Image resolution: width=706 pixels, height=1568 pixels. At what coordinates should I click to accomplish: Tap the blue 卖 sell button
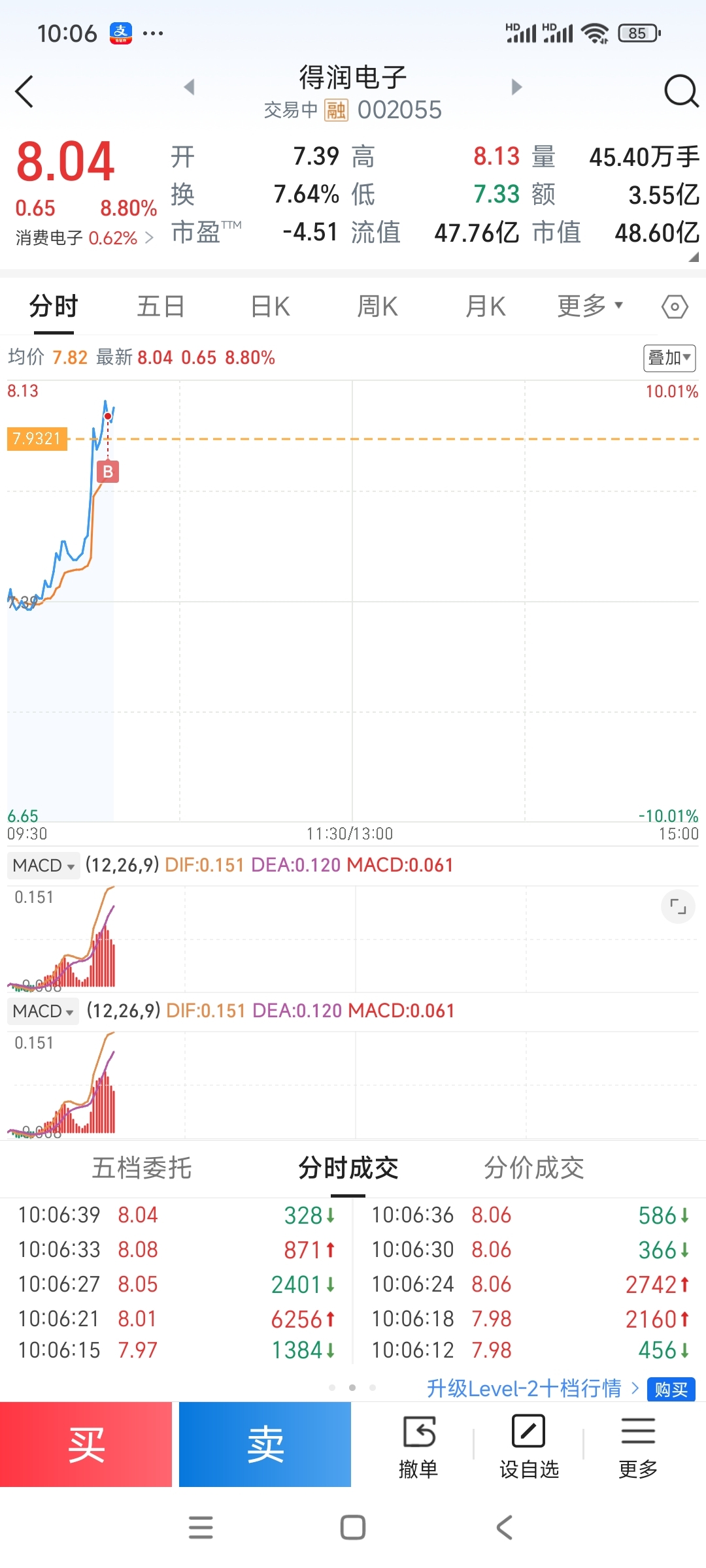(x=265, y=1444)
